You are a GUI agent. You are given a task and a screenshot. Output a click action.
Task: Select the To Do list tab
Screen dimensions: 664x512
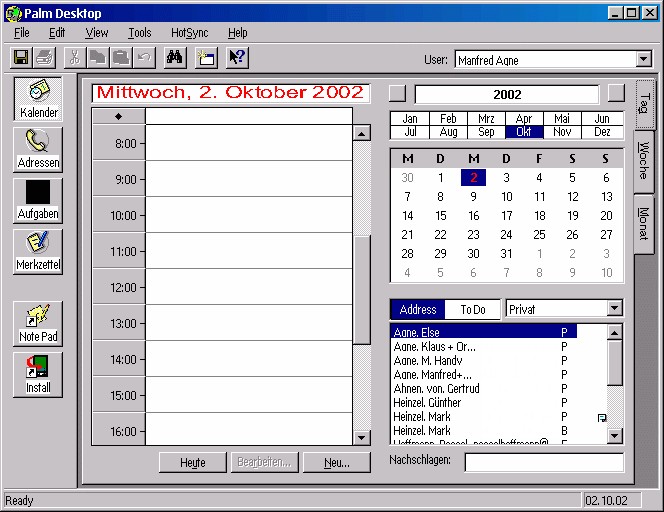473,309
